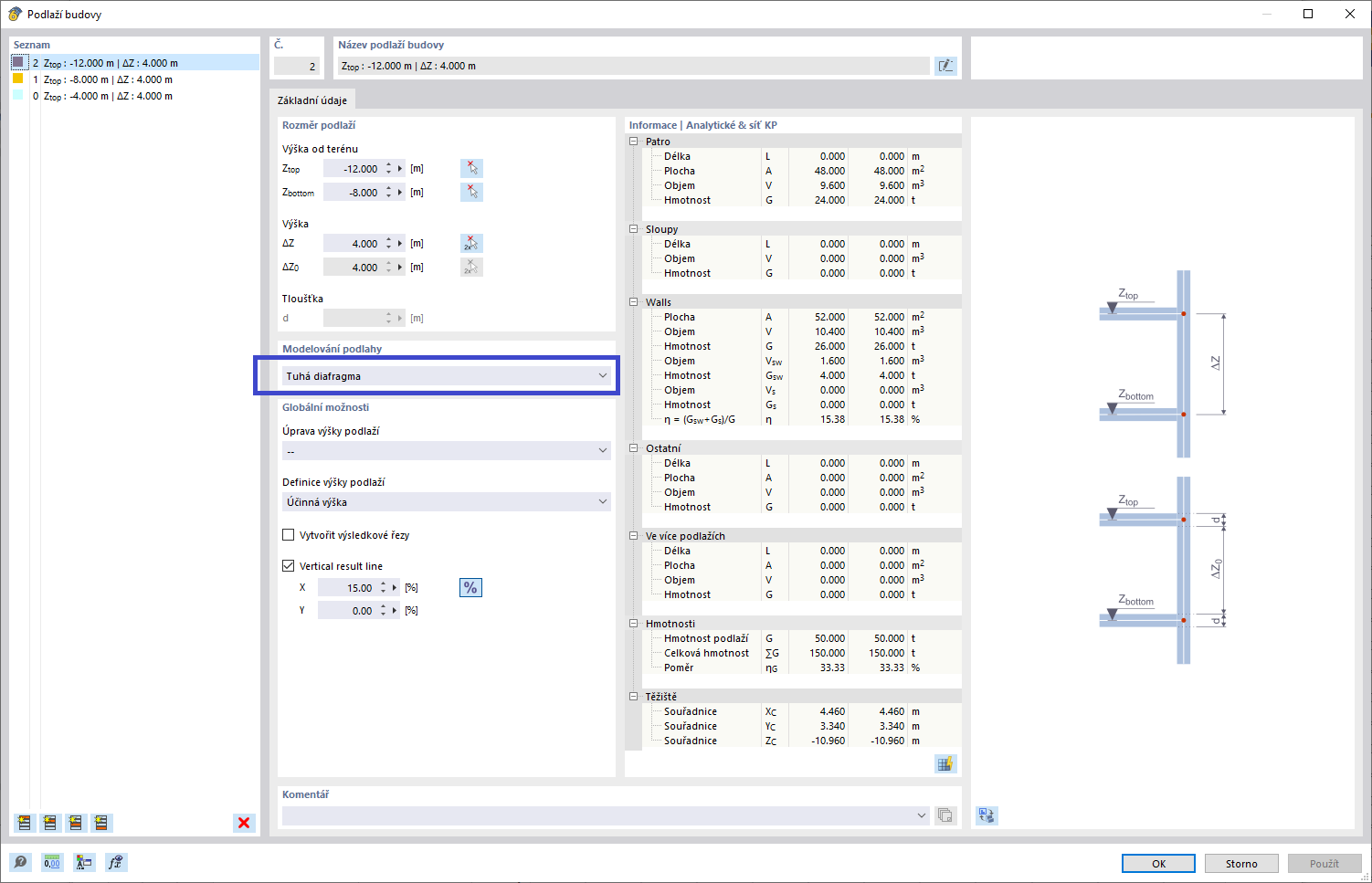
Task: Open the Účinná výška dropdown
Action: (x=447, y=502)
